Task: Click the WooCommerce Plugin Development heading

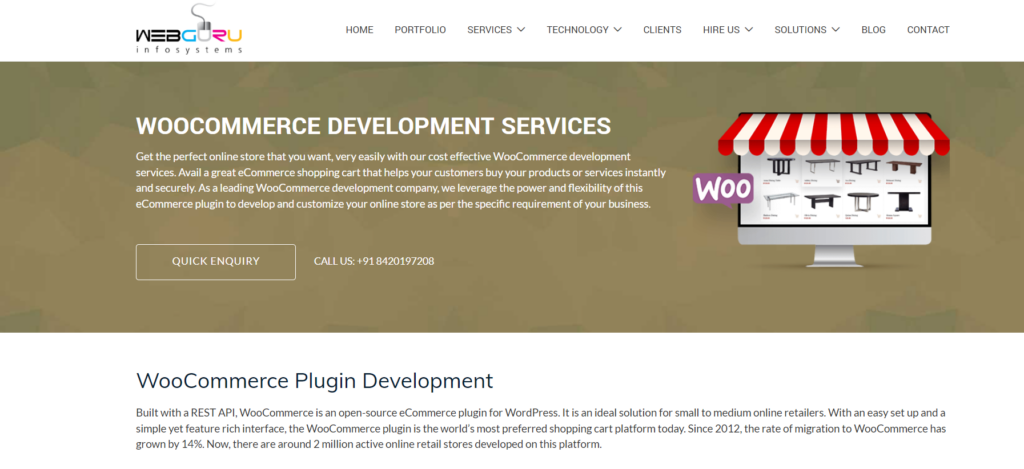Action: point(314,381)
